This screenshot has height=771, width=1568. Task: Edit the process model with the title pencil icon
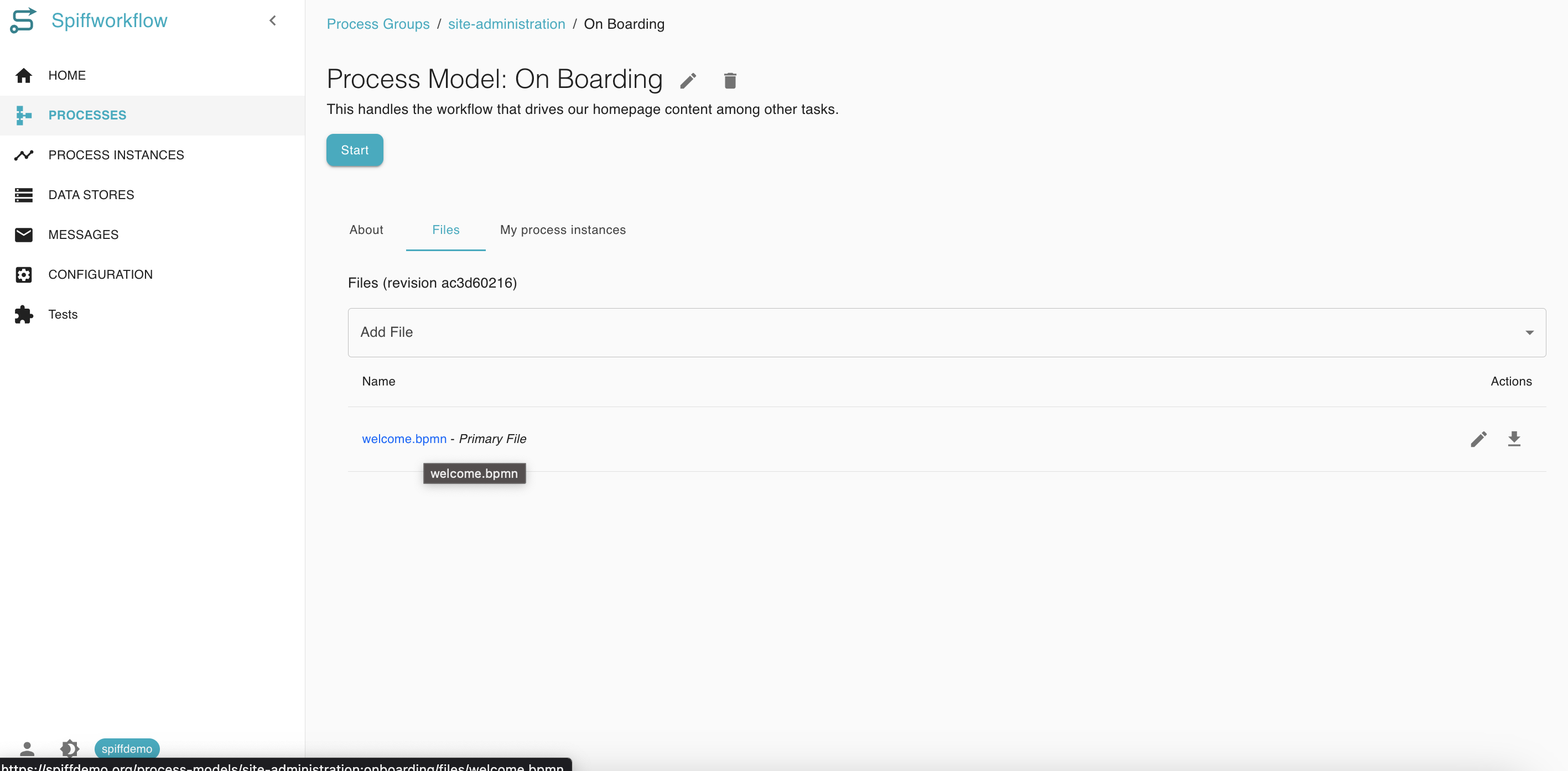click(688, 80)
